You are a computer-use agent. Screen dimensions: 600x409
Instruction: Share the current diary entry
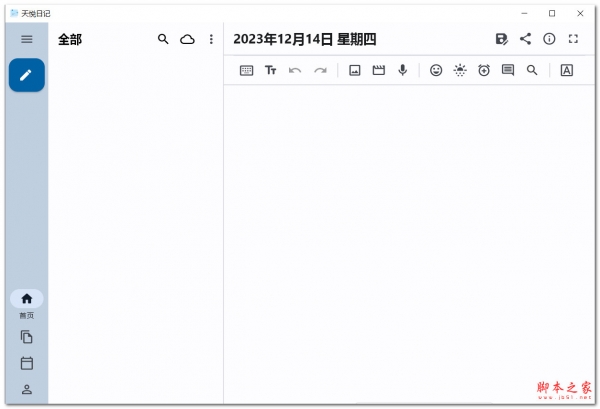click(x=525, y=39)
